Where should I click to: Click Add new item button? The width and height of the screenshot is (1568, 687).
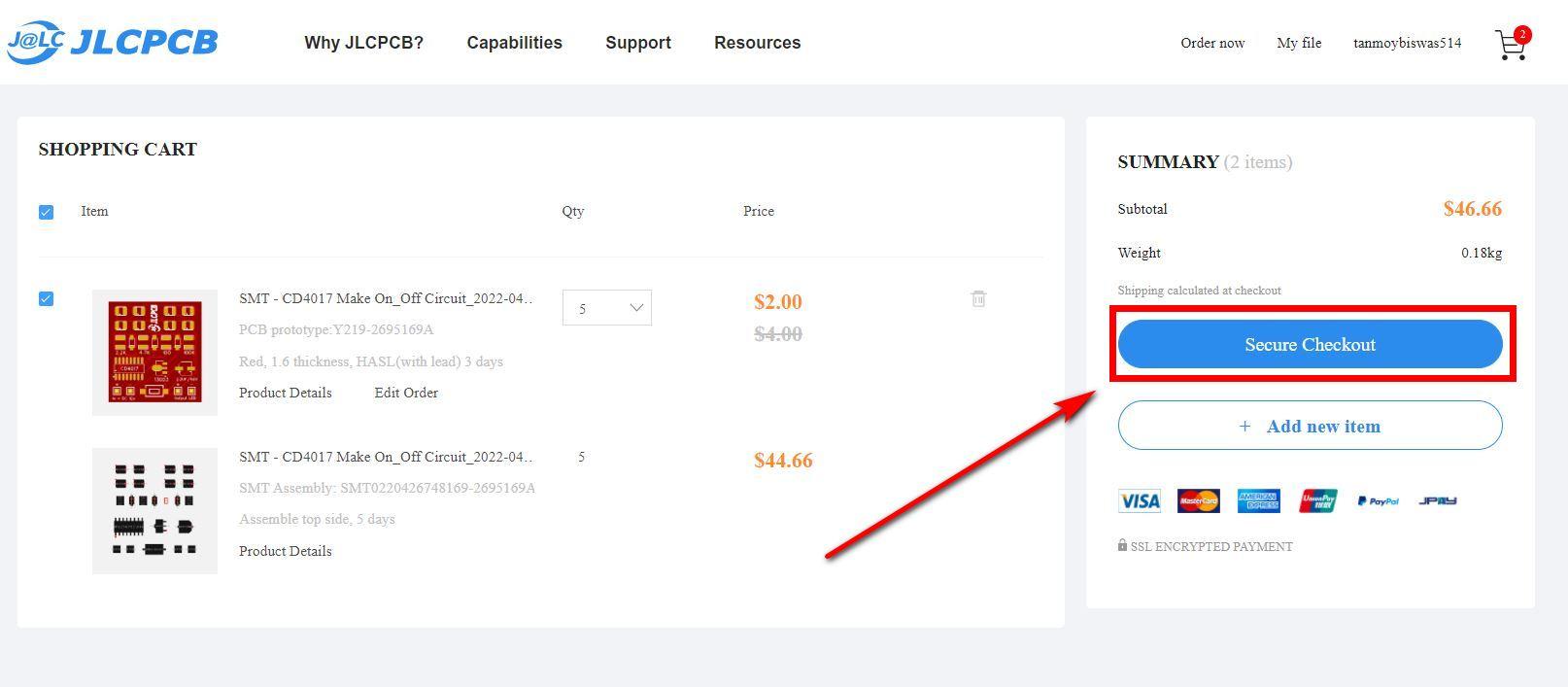coord(1310,426)
